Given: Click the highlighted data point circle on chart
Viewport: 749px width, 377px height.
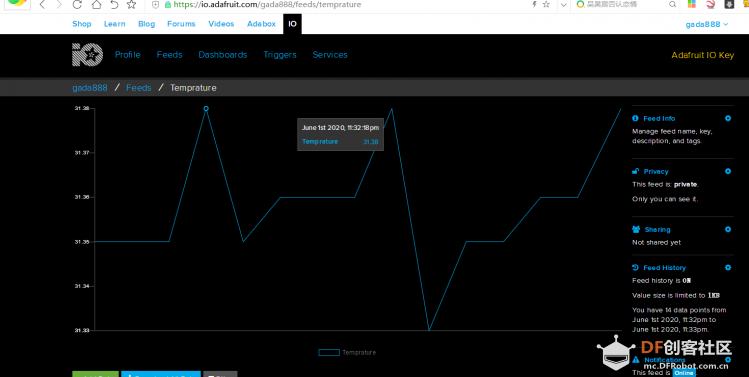Looking at the screenshot, I should pos(206,108).
